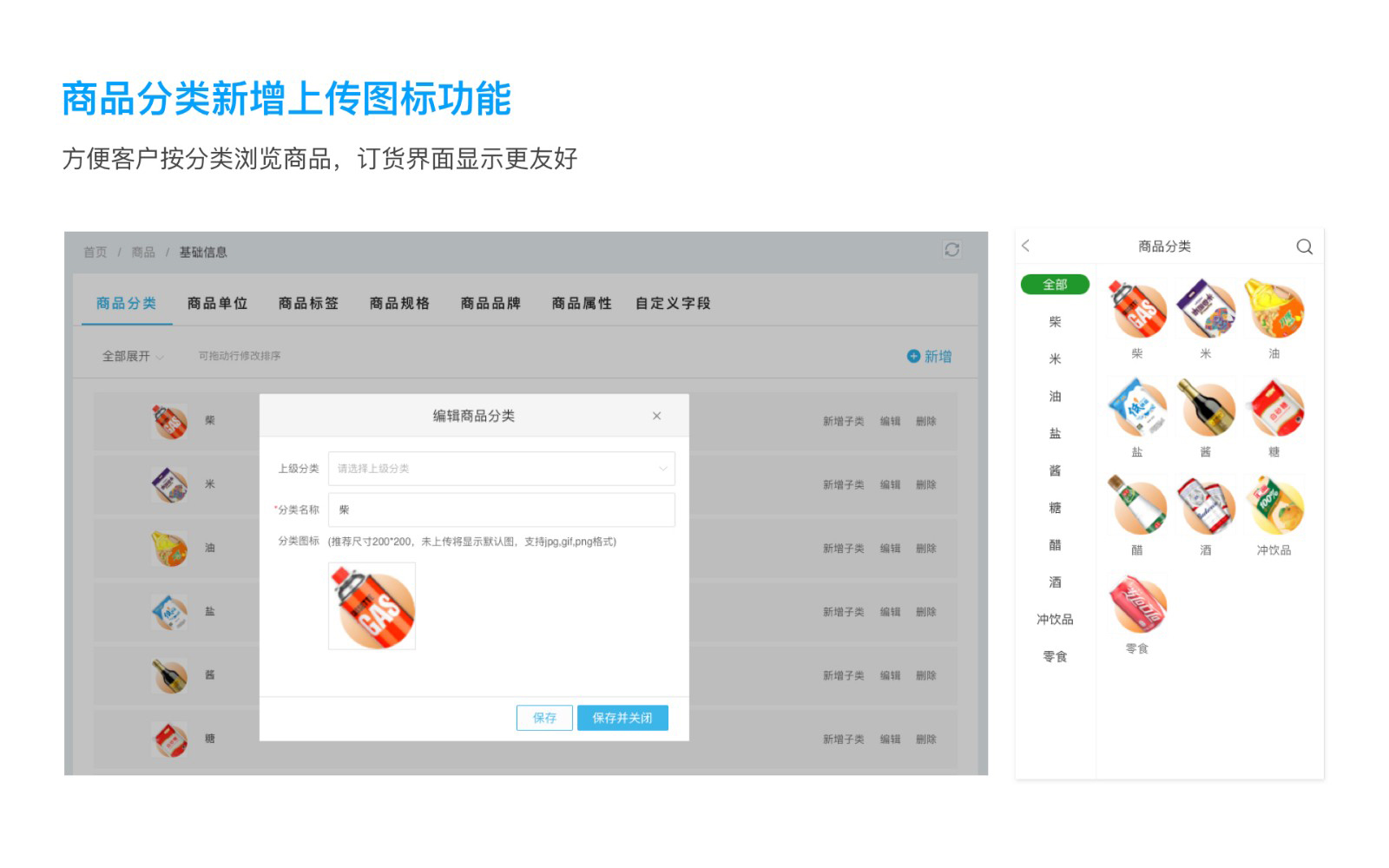Screen dimensions: 1389x868
Task: Switch to the 商品单位 tab
Action: click(217, 303)
